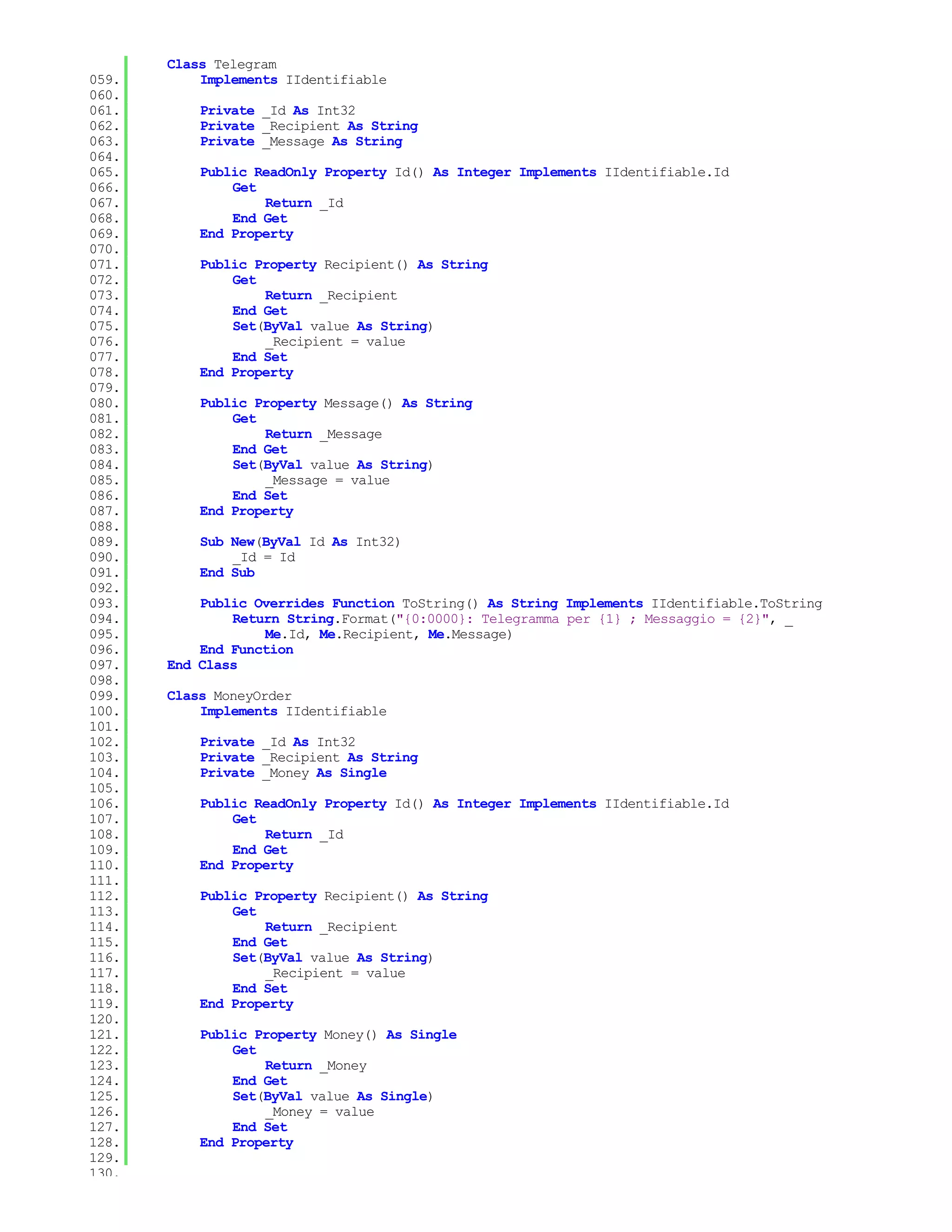Click 'Me.Recipient' on line 095
Screen dimensions: 952x1232
pos(368,635)
